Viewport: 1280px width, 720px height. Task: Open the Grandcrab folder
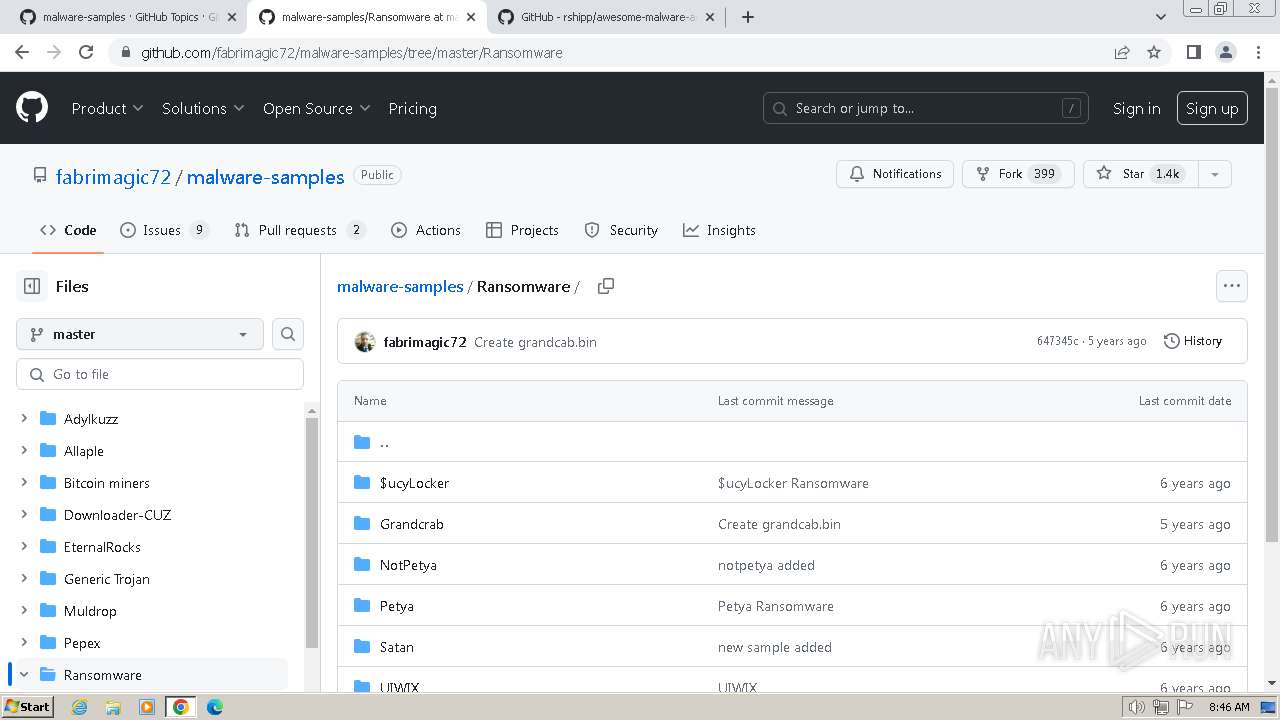tap(411, 524)
